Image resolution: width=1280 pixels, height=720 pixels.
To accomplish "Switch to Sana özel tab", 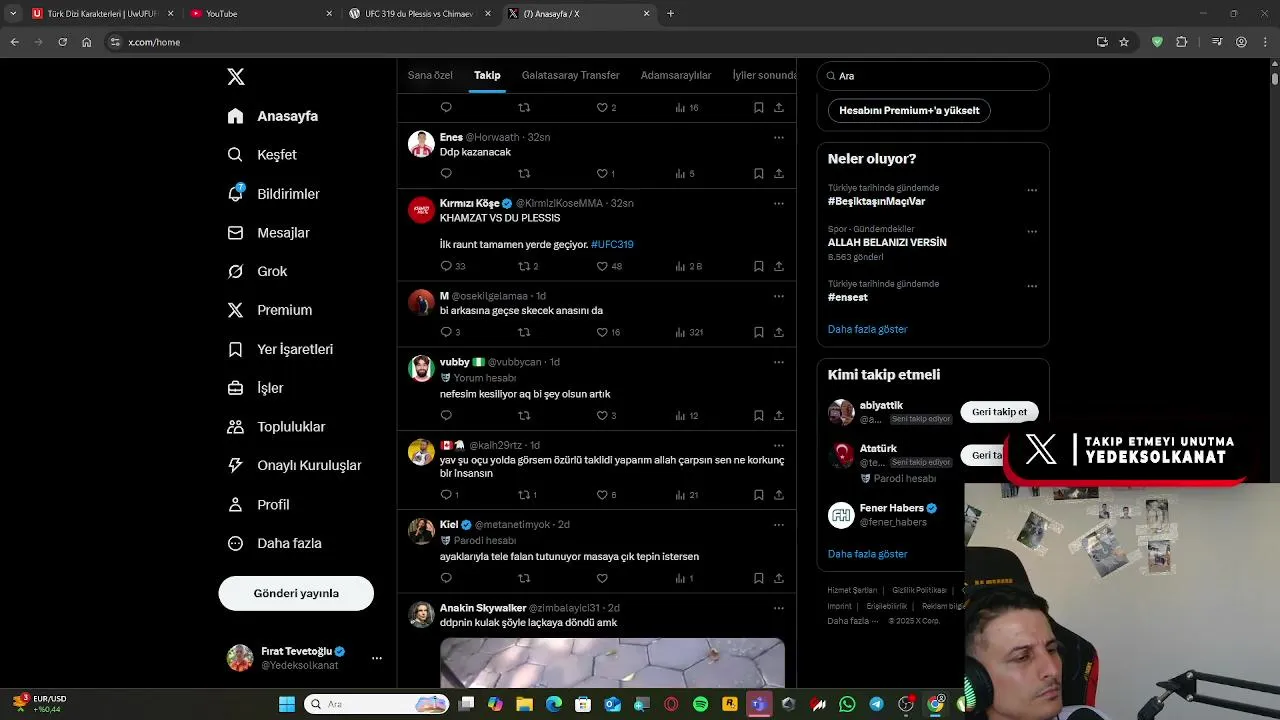I will pos(430,76).
